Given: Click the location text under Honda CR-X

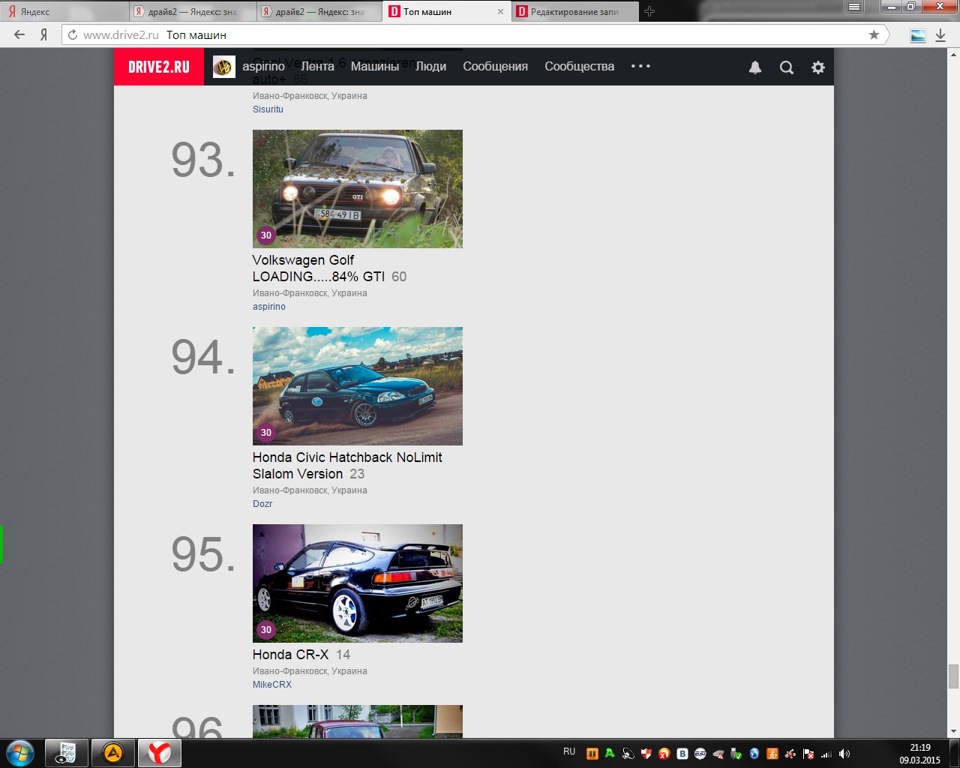Looking at the screenshot, I should (x=310, y=671).
